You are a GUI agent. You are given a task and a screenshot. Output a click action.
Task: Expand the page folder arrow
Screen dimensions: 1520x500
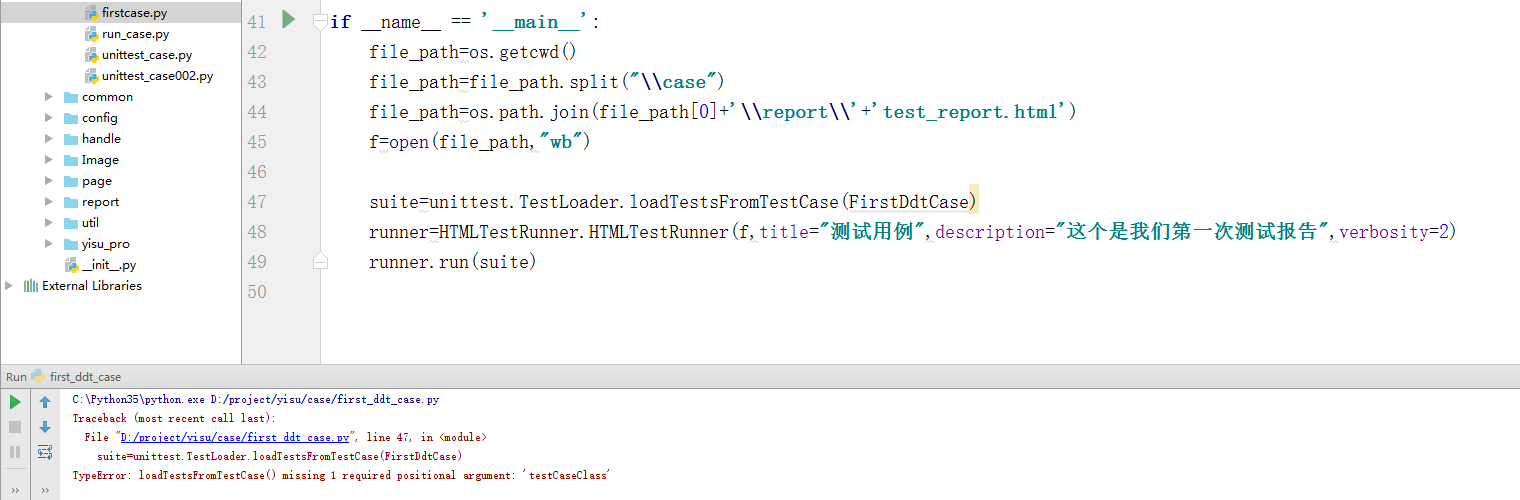49,181
